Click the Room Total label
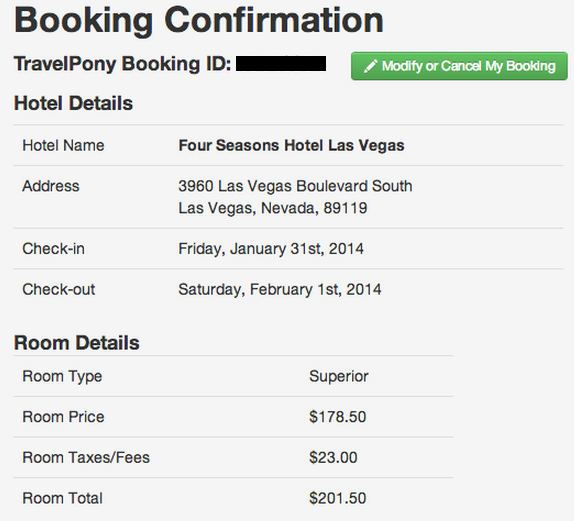This screenshot has height=521, width=574. pos(63,498)
